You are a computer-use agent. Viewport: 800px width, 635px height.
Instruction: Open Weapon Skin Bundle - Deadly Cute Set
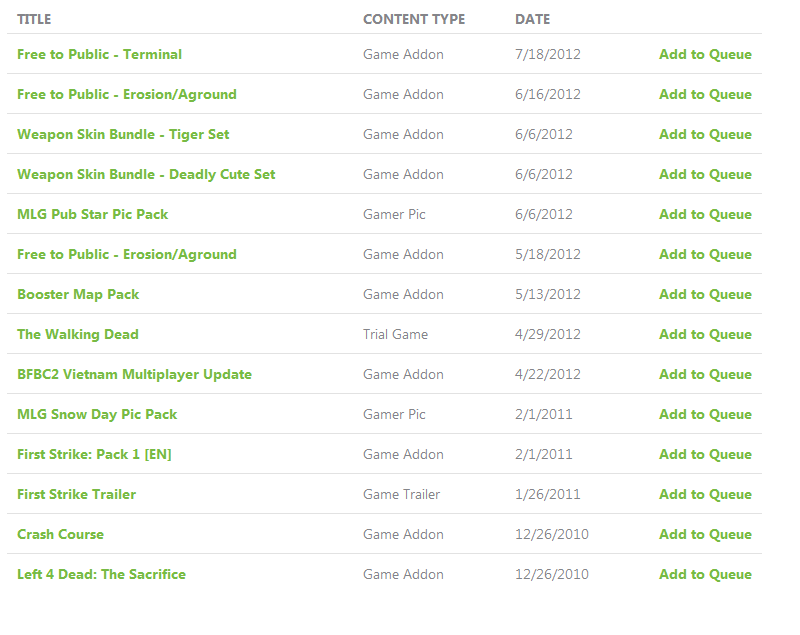click(146, 174)
